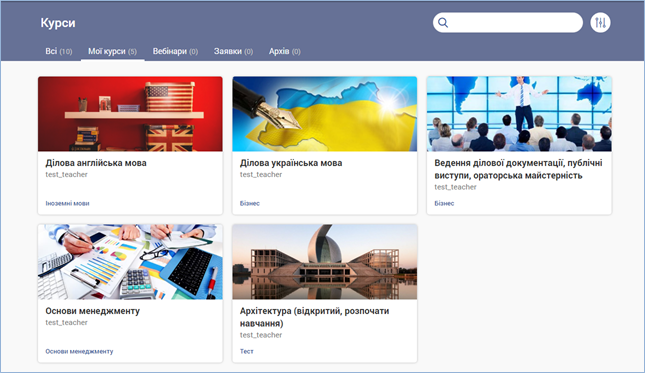Image resolution: width=645 pixels, height=373 pixels.
Task: Click inside the course search field
Action: tap(508, 23)
